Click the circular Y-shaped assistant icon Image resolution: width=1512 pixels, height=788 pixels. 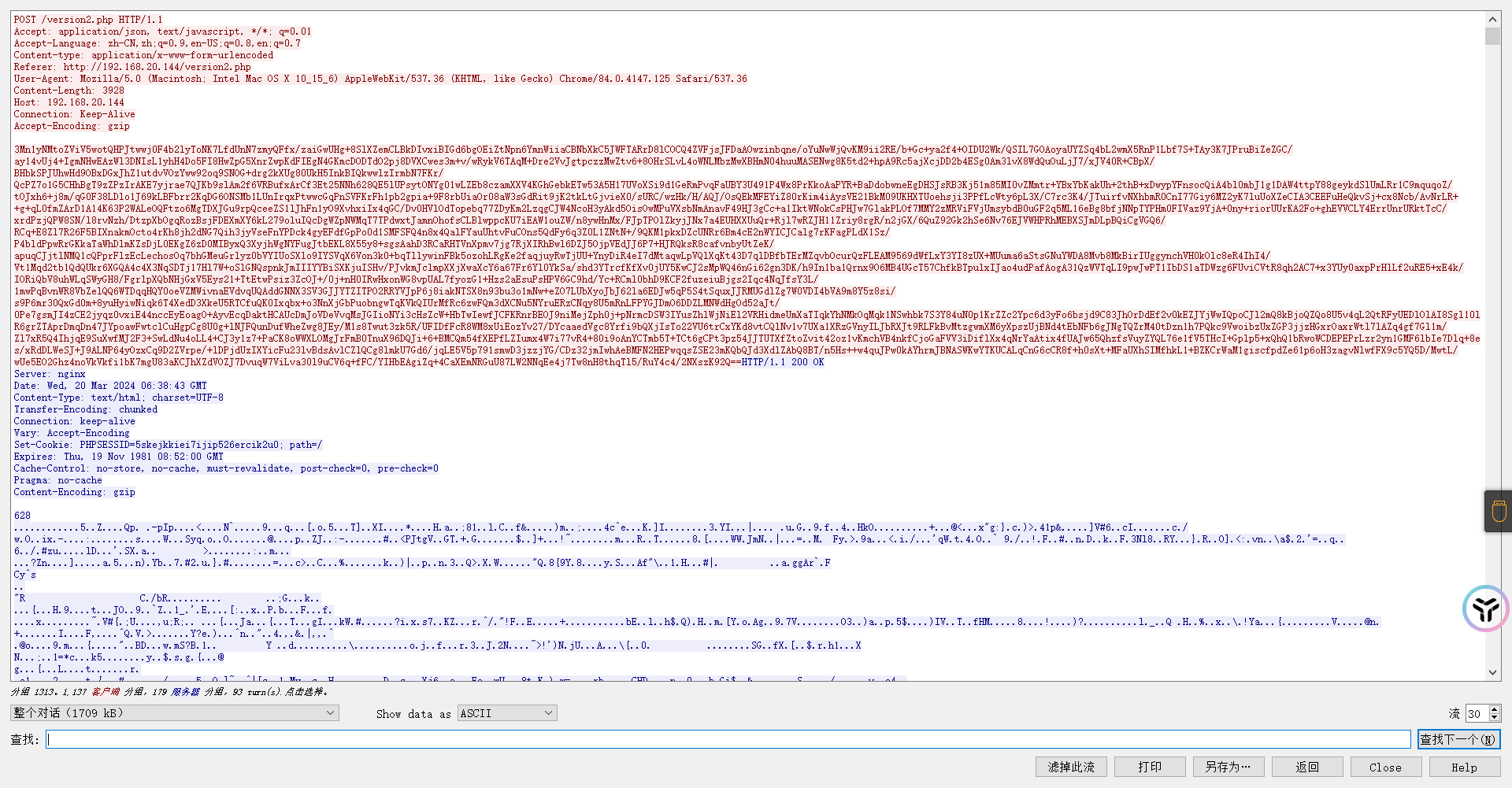[x=1485, y=609]
